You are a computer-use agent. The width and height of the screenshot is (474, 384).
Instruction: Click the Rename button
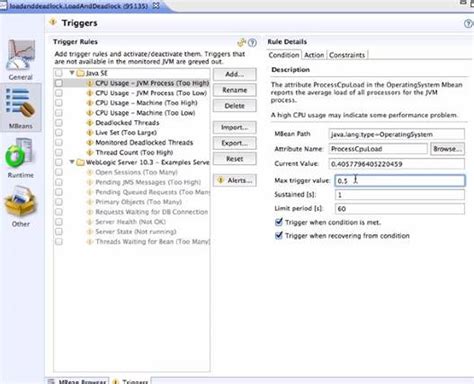[x=235, y=90]
